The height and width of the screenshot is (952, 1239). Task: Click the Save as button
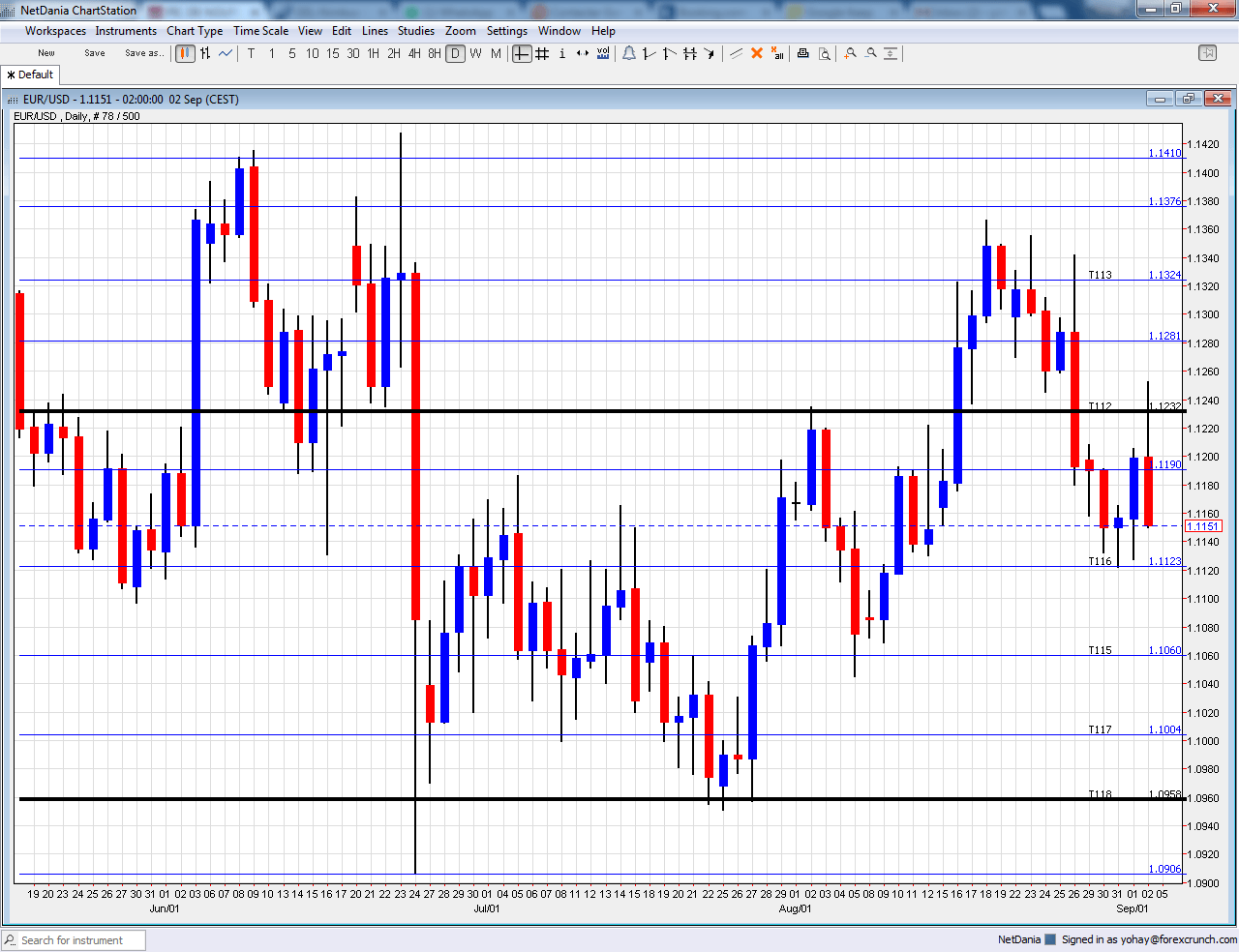(x=143, y=53)
